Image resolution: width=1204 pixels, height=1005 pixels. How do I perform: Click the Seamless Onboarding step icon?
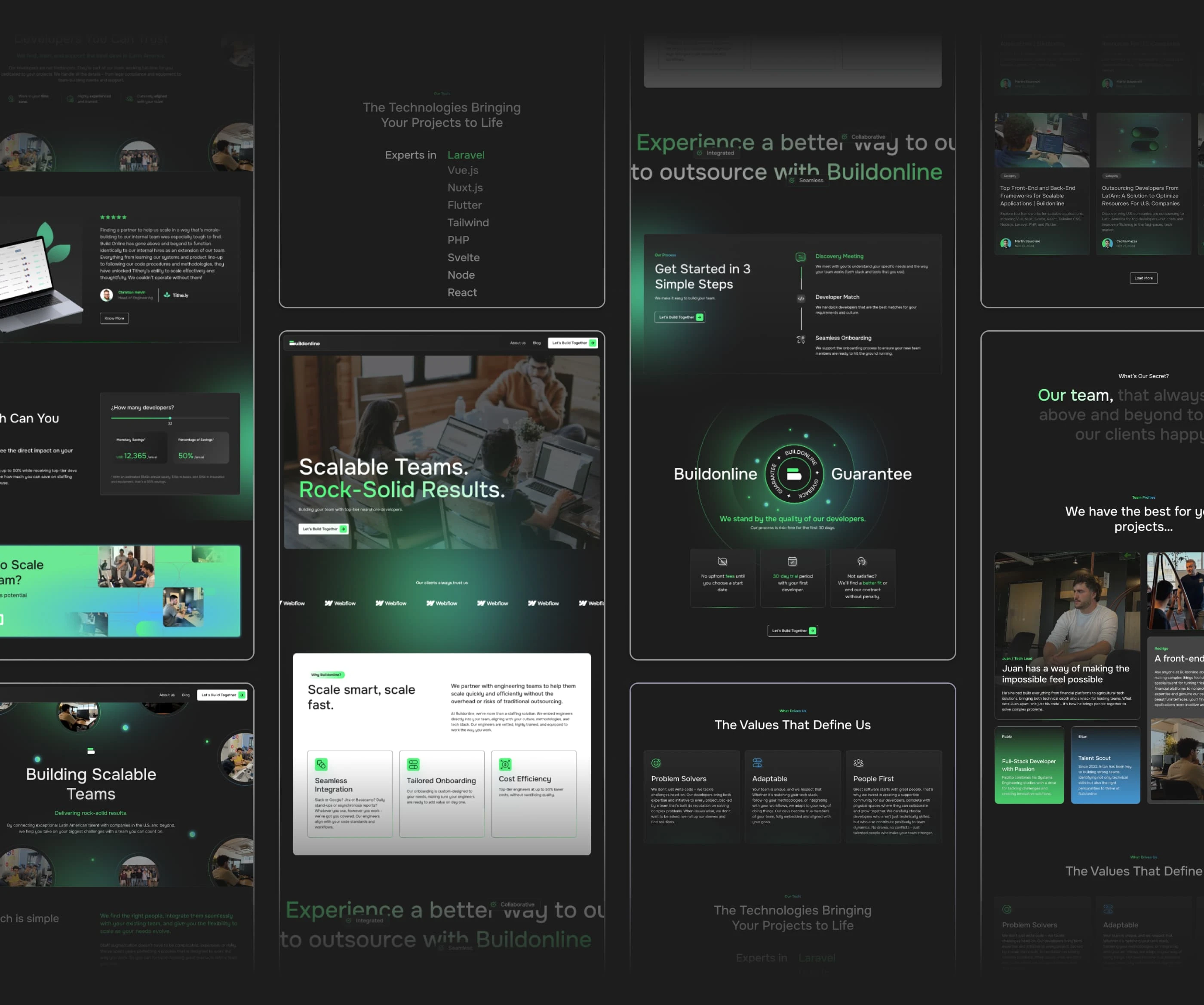(x=800, y=339)
